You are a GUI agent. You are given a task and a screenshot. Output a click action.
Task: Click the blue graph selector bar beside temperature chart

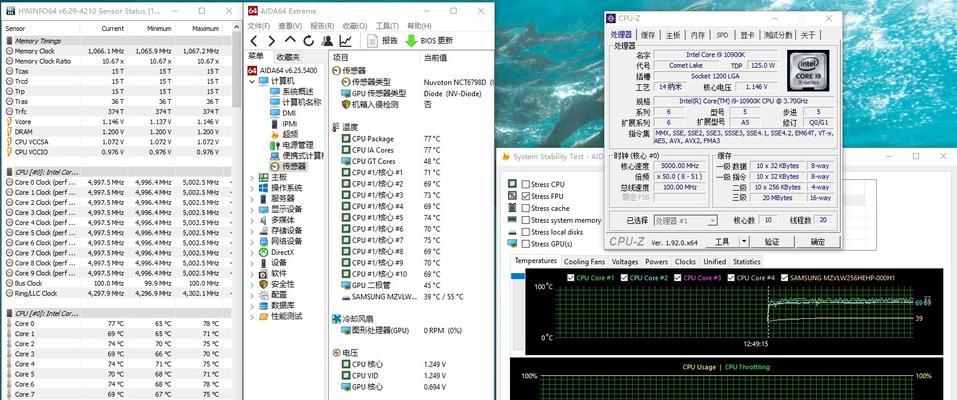coord(517,276)
